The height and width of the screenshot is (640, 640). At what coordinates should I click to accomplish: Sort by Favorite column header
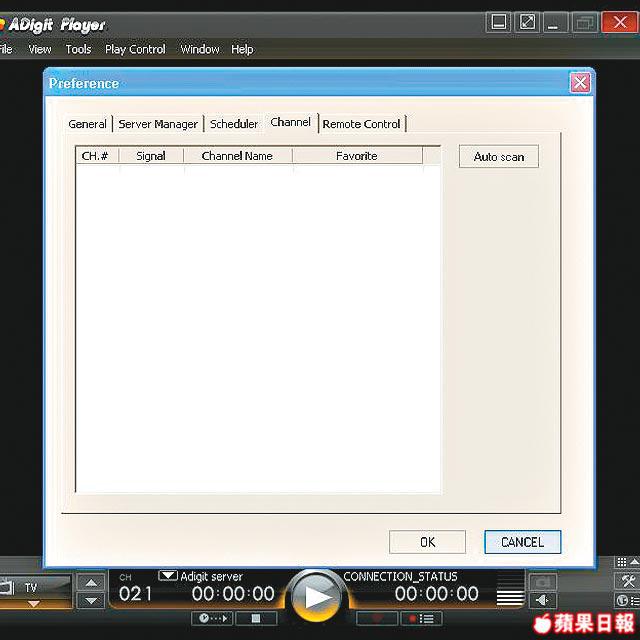tap(357, 156)
